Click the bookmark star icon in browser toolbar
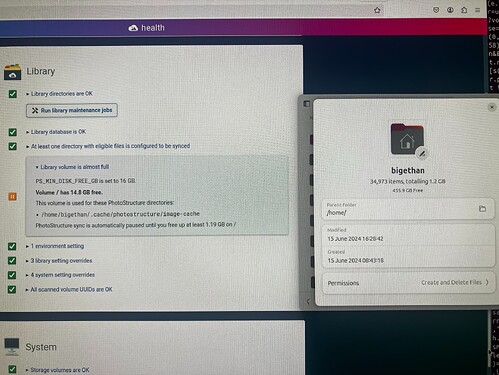This screenshot has height=375, width=499. 377,10
